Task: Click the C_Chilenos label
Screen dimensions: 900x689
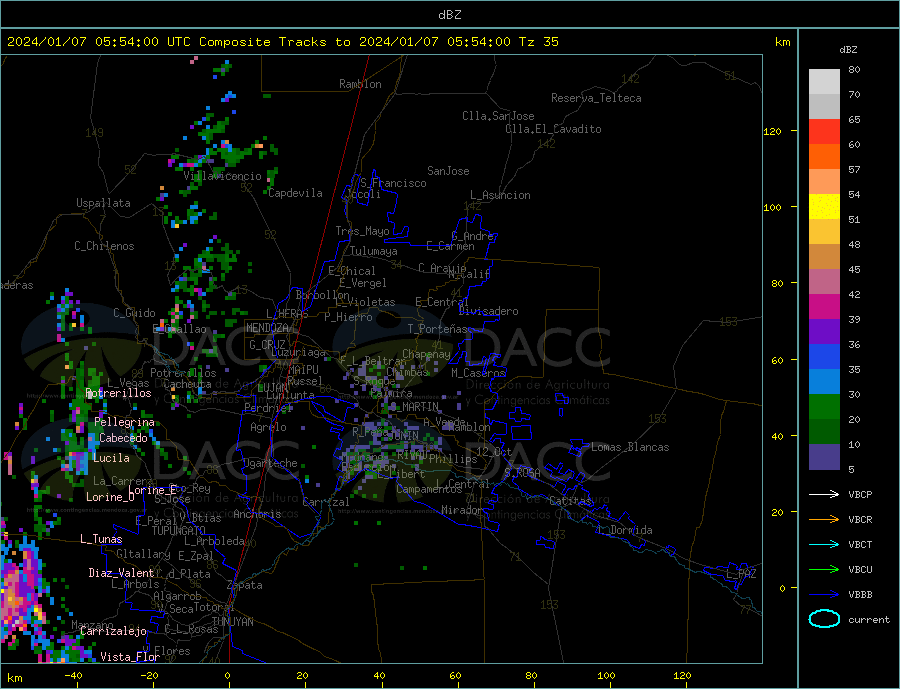Action: coord(104,246)
